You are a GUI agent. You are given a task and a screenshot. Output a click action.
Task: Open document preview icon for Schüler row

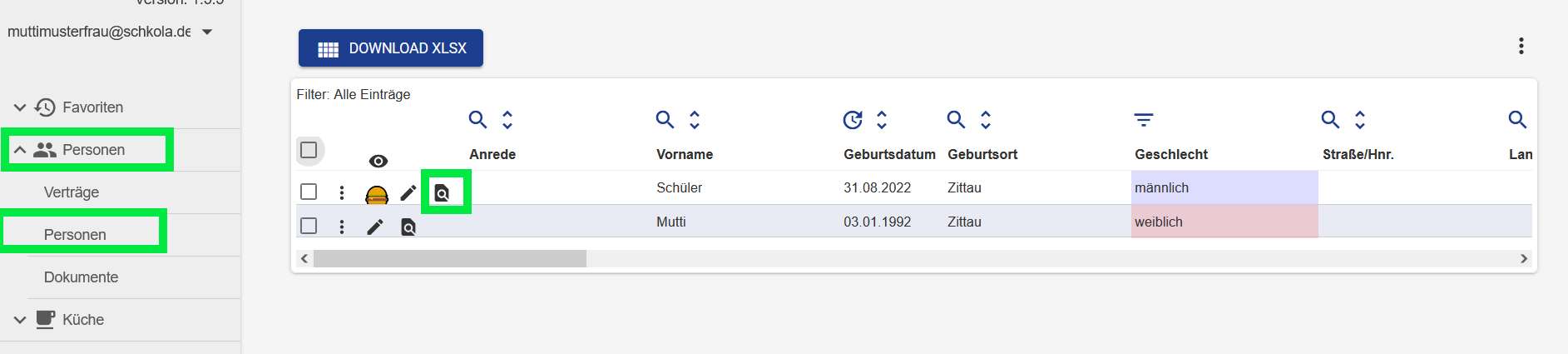[442, 193]
